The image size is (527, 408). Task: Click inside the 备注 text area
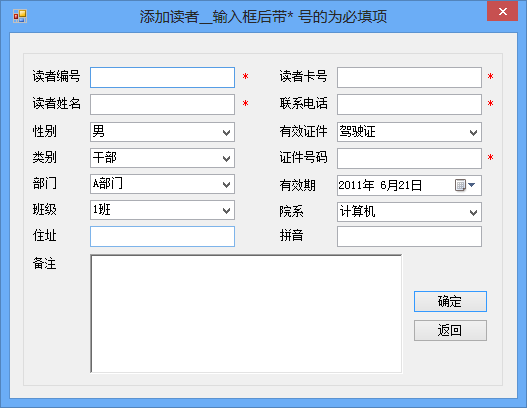[x=246, y=314]
